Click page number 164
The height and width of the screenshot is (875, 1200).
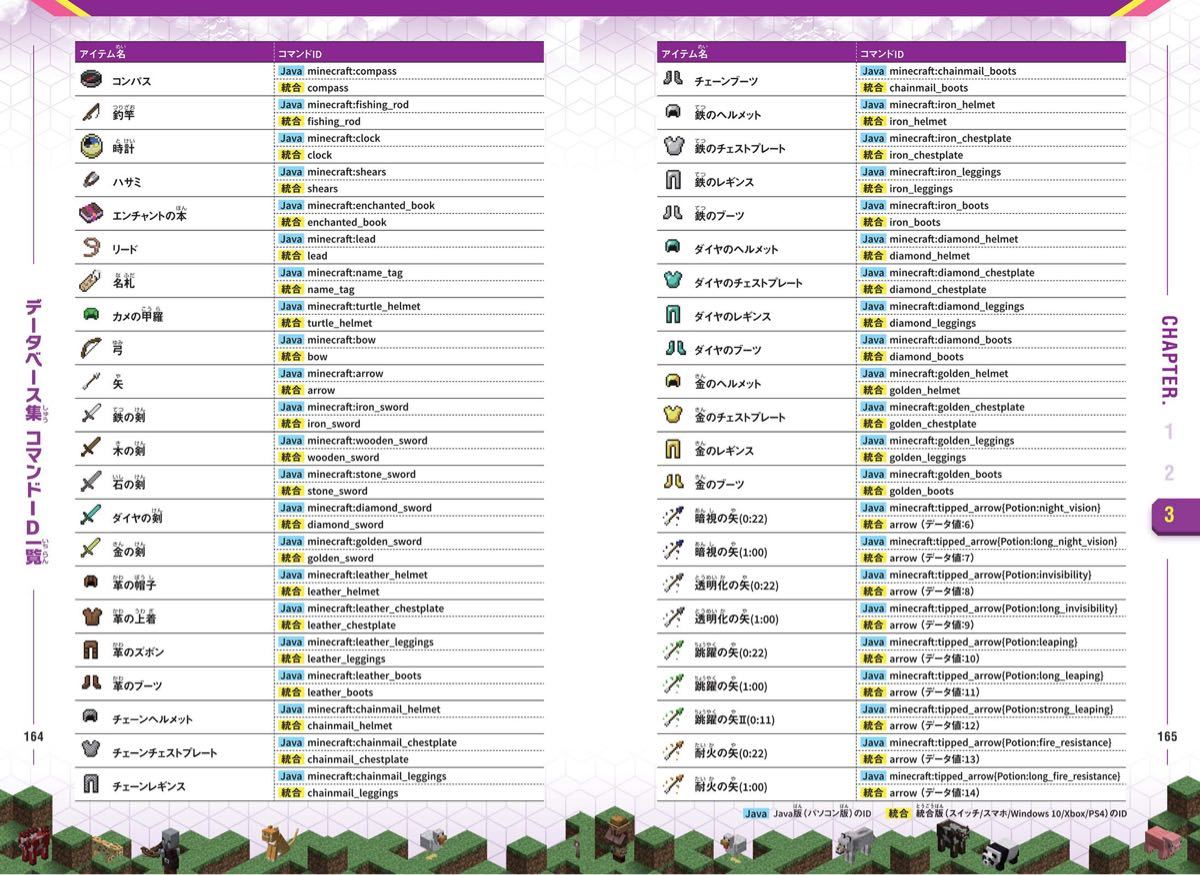[34, 736]
